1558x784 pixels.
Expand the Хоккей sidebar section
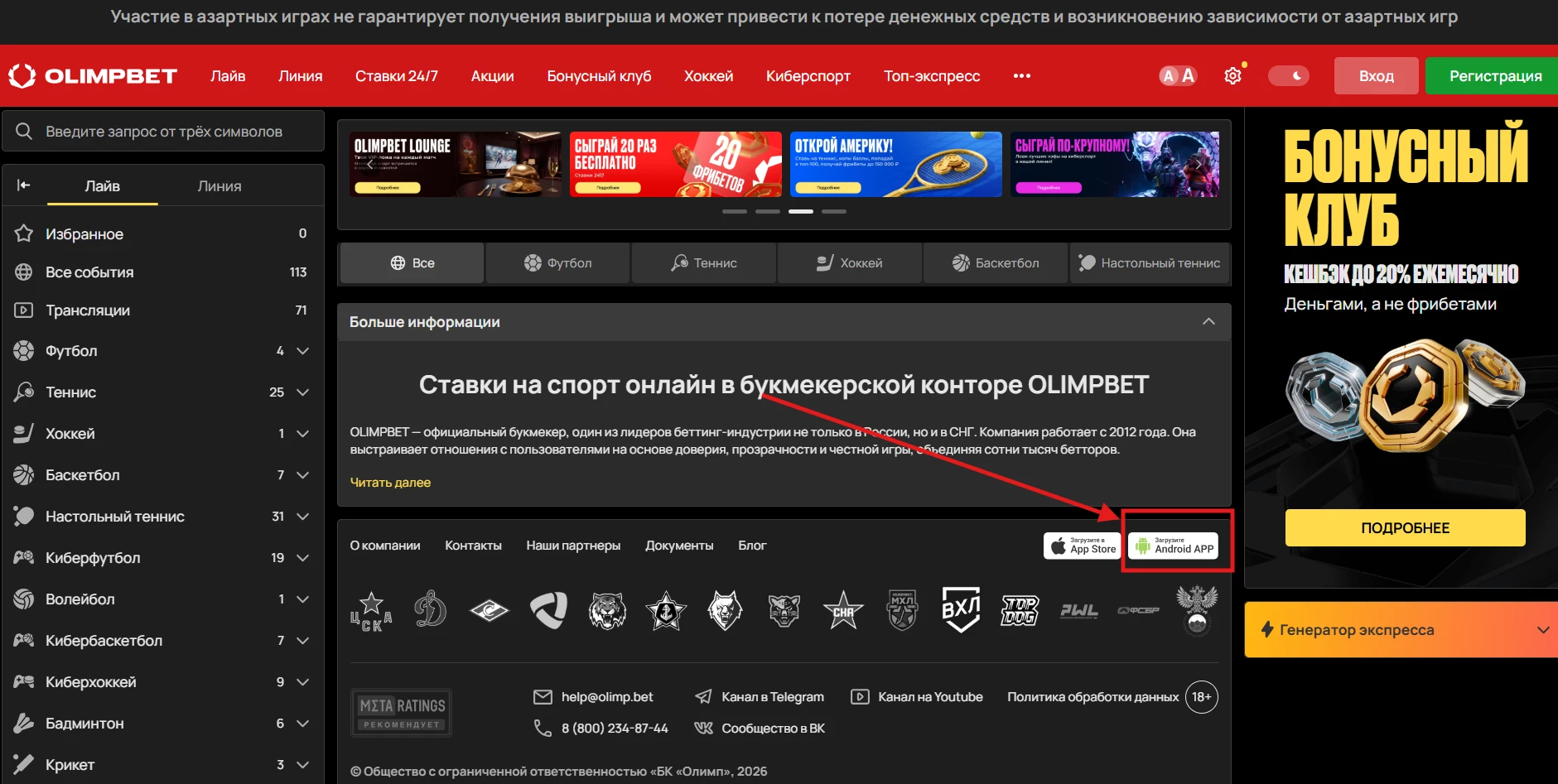(303, 434)
